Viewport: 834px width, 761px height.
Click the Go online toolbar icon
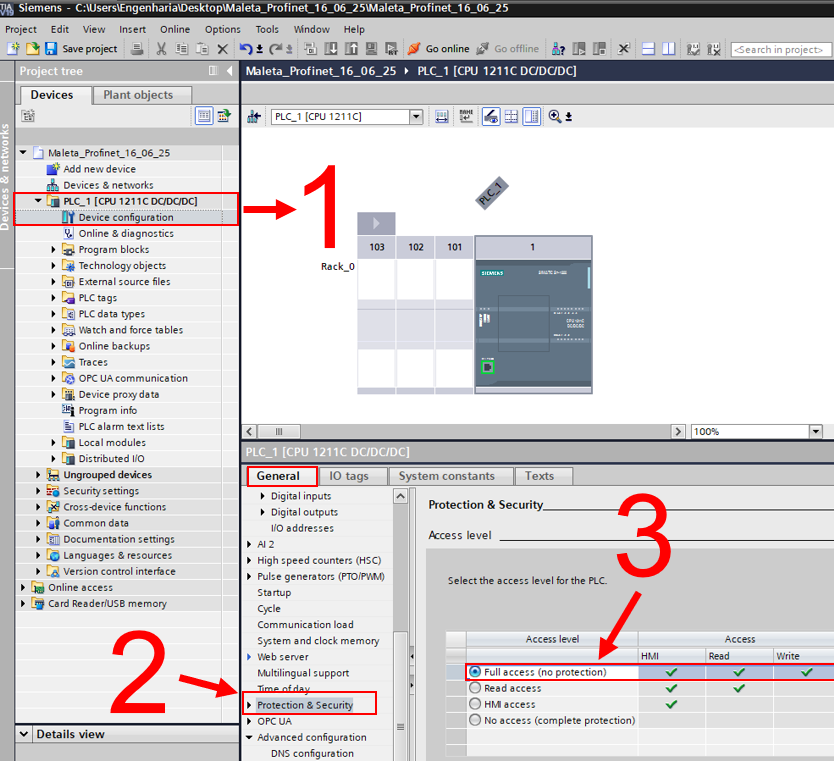(414, 48)
